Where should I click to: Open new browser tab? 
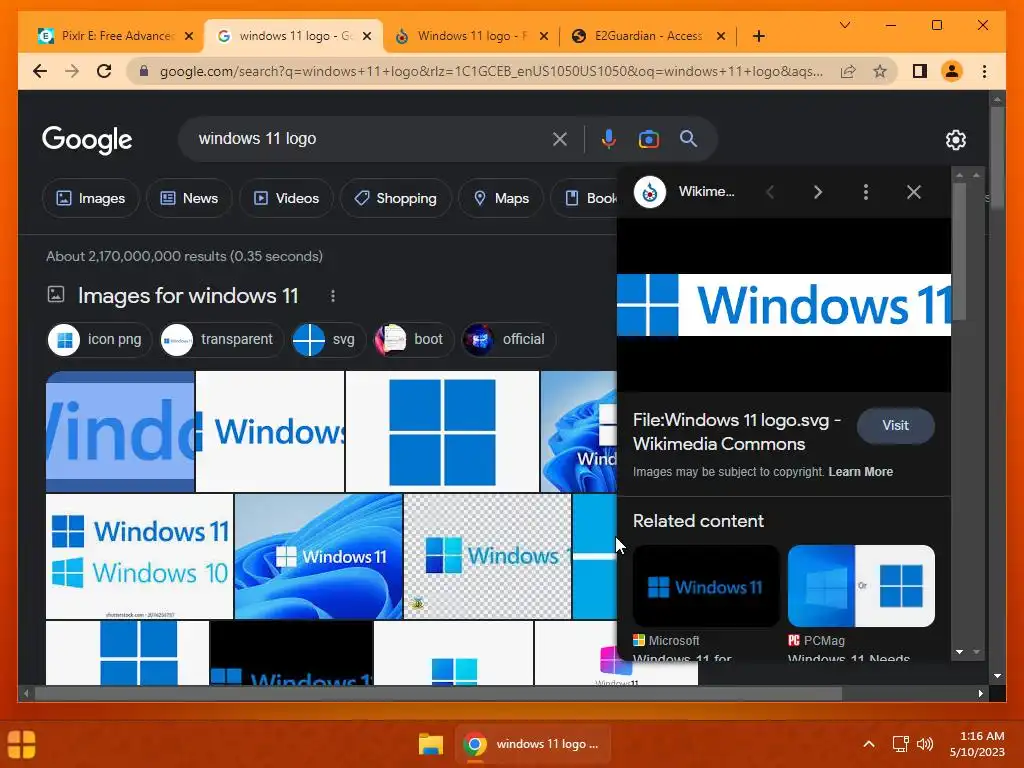tap(758, 36)
